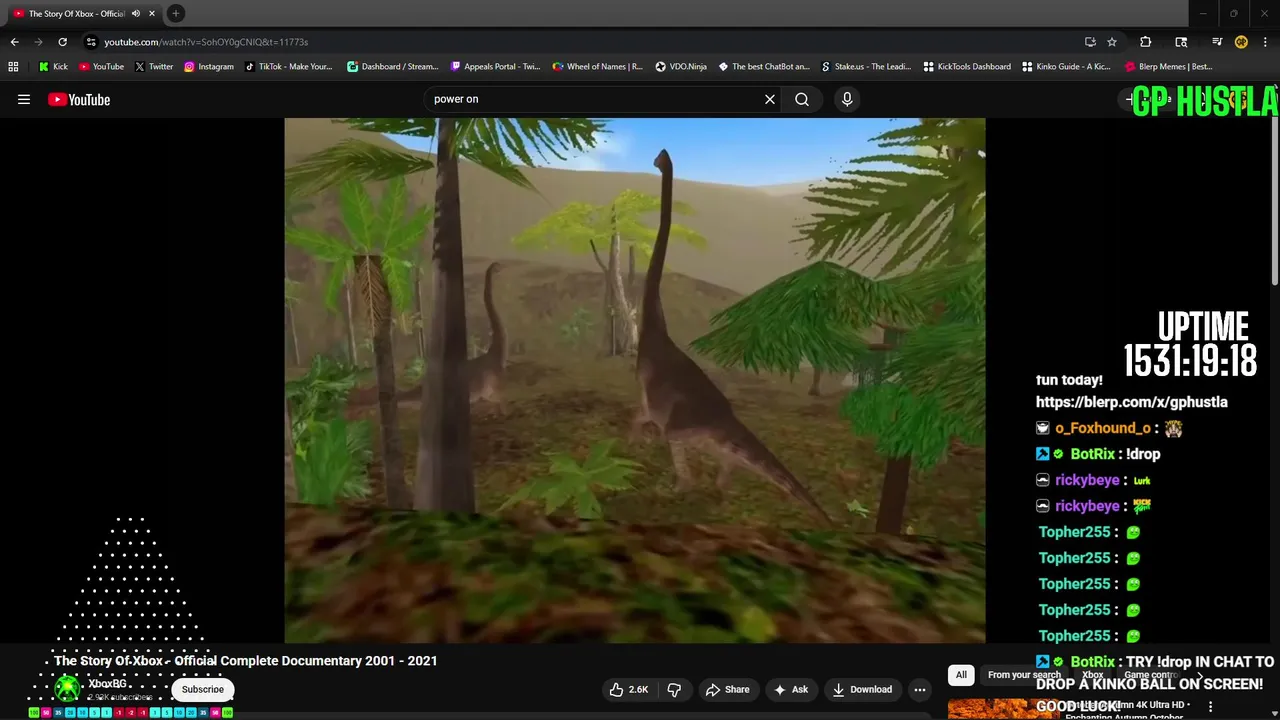Image resolution: width=1280 pixels, height=720 pixels.
Task: Open the Kinko Guide bookmark
Action: pyautogui.click(x=1066, y=67)
